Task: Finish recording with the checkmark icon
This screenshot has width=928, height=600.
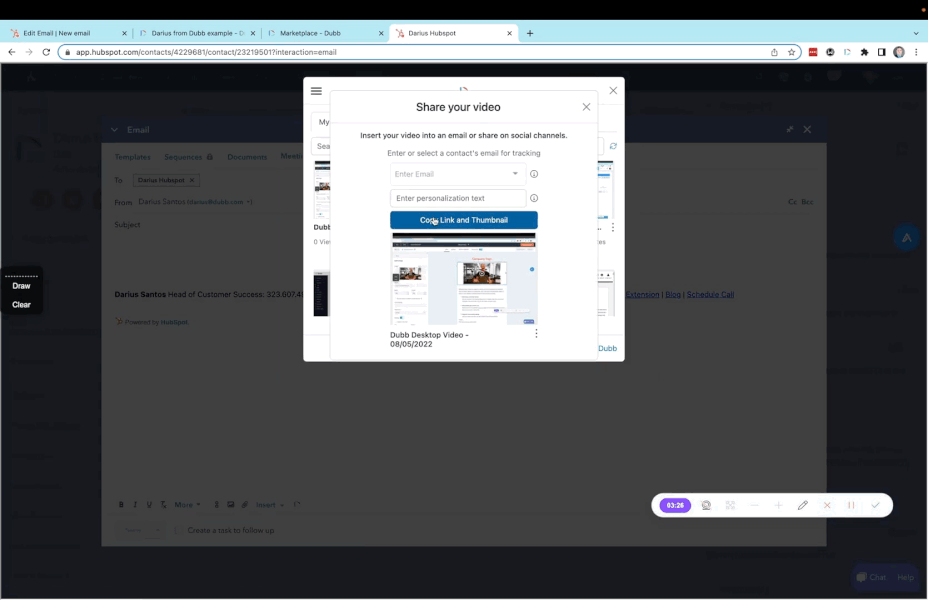Action: tap(875, 505)
